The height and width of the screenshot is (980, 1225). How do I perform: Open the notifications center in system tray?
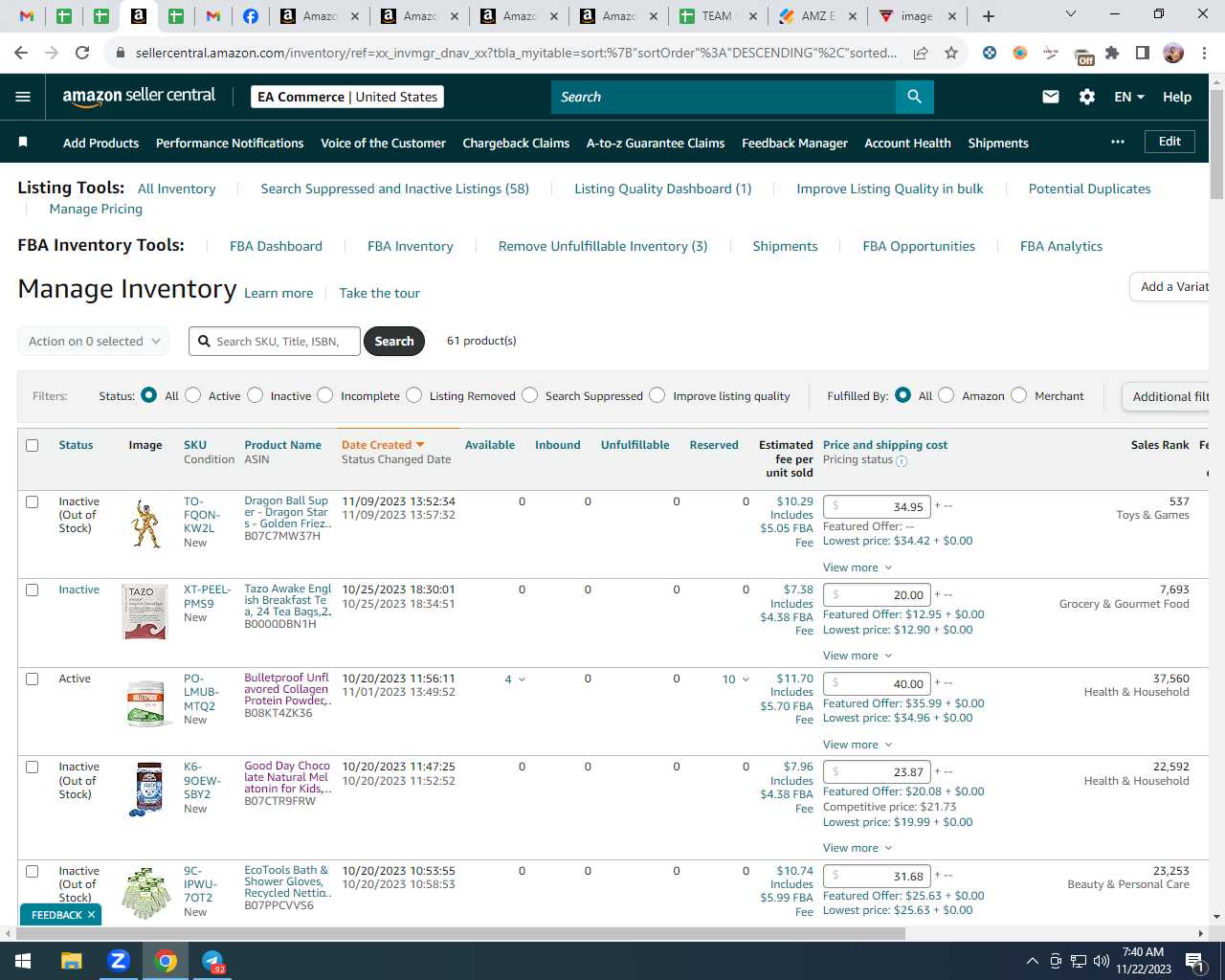pyautogui.click(x=1194, y=961)
